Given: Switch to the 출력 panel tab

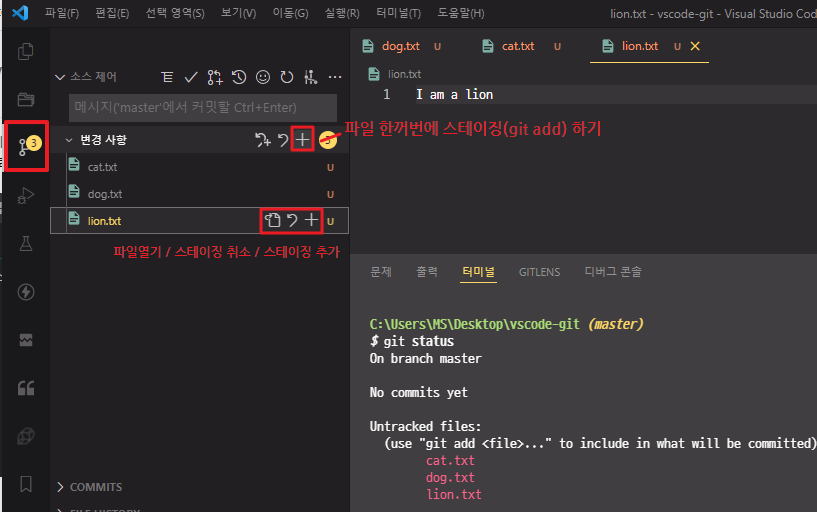Looking at the screenshot, I should tap(427, 271).
